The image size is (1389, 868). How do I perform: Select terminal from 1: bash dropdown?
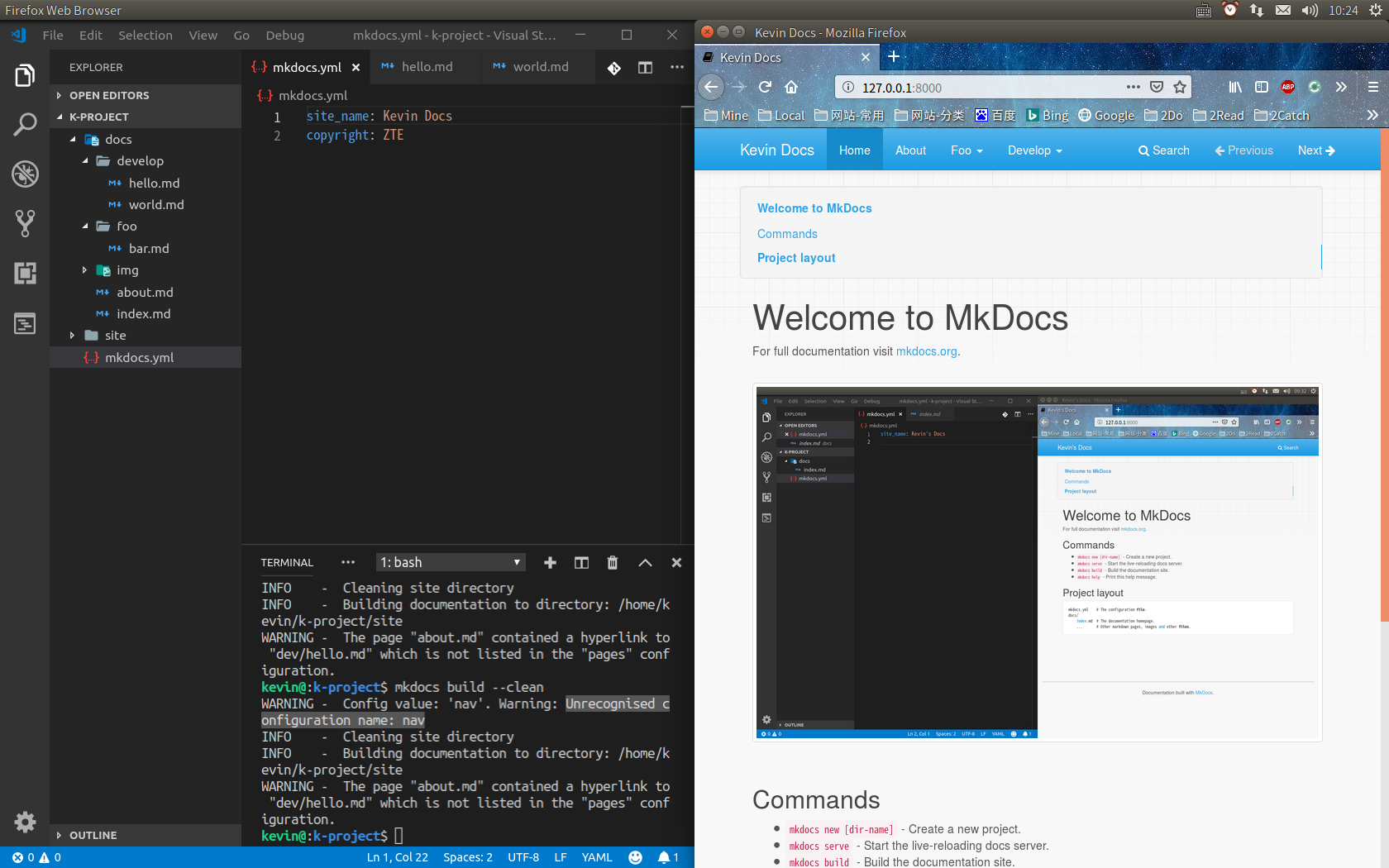click(x=451, y=562)
